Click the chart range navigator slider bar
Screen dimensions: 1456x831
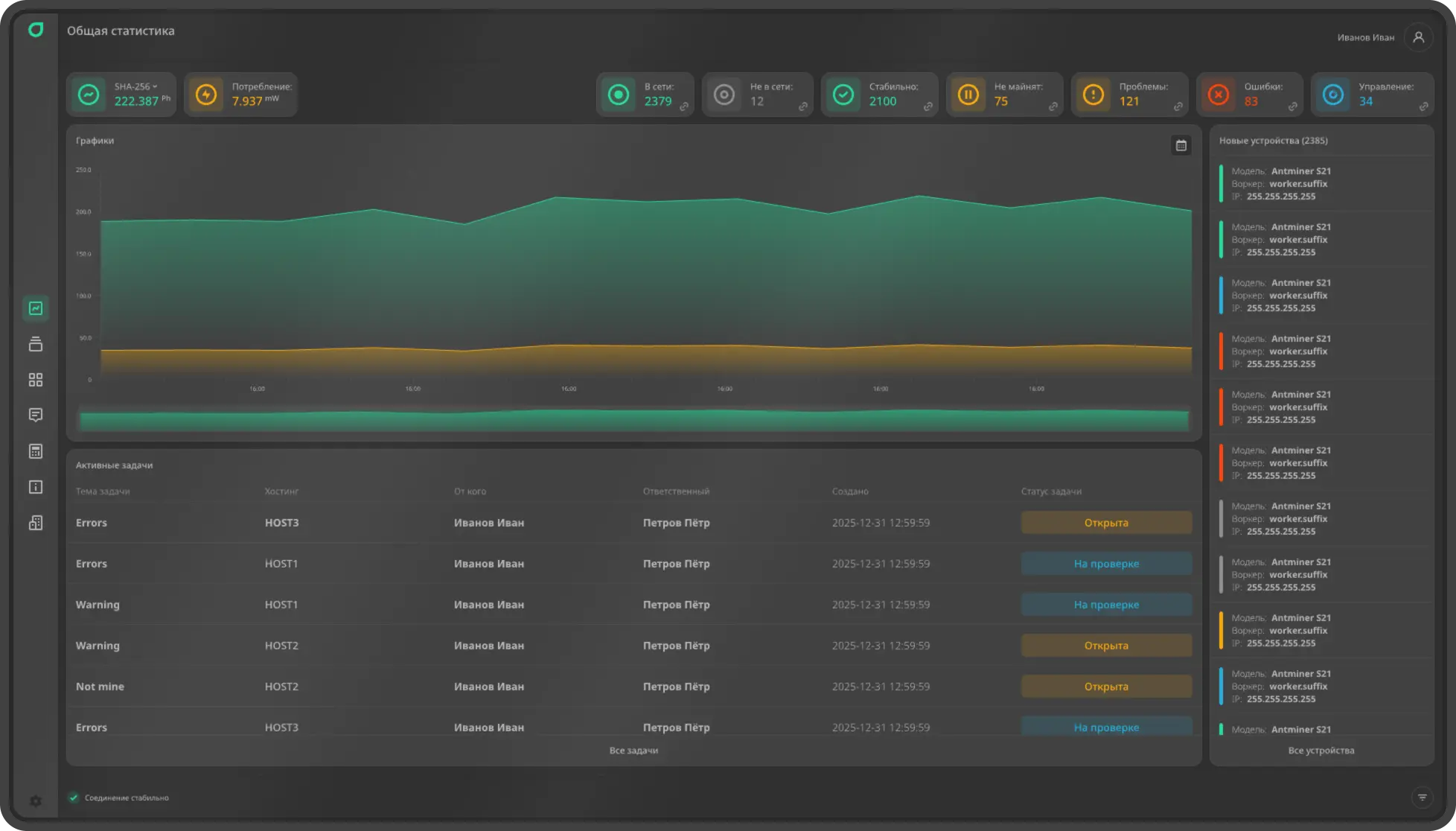click(634, 420)
